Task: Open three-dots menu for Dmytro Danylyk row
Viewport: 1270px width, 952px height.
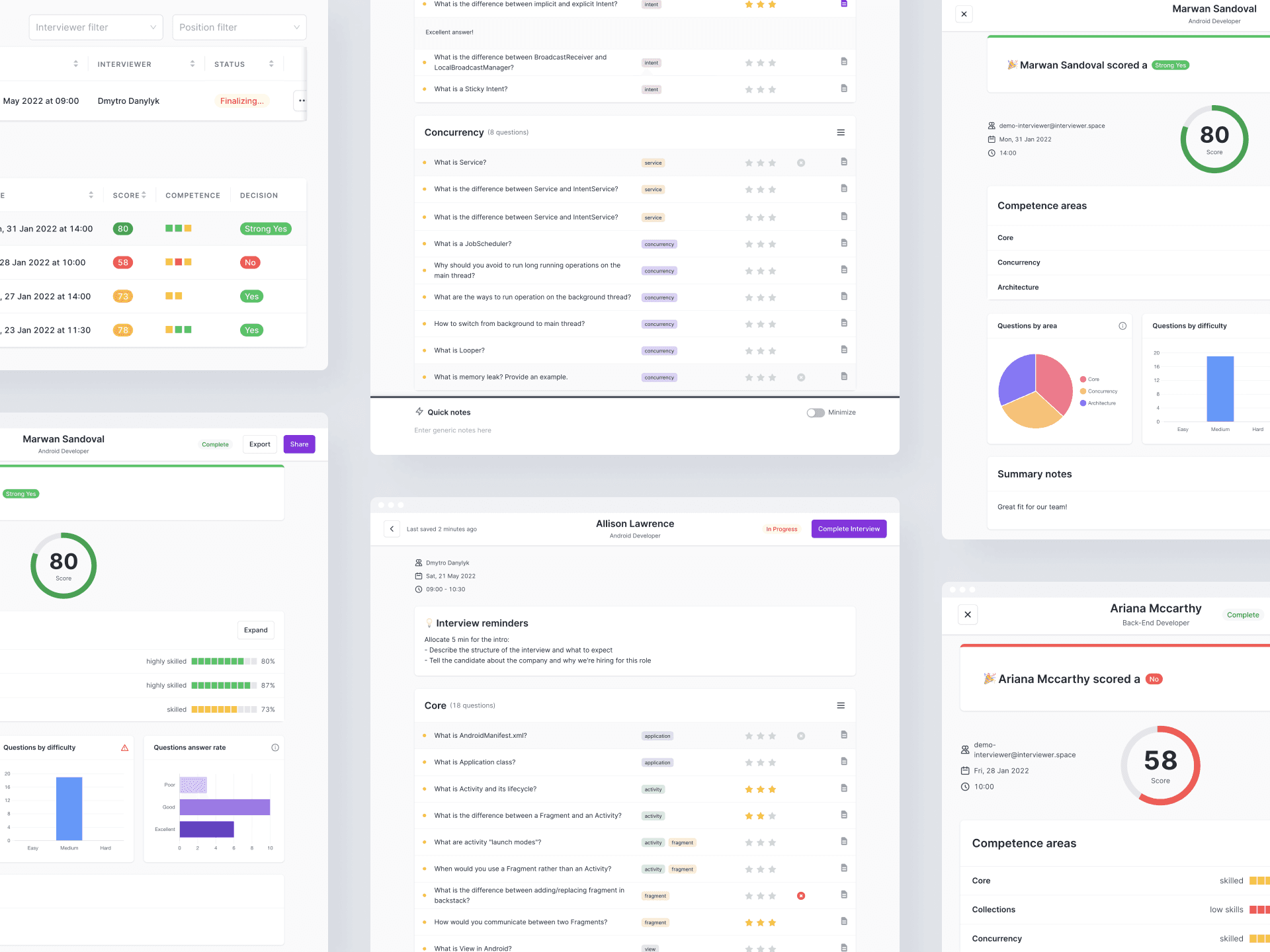Action: click(302, 101)
